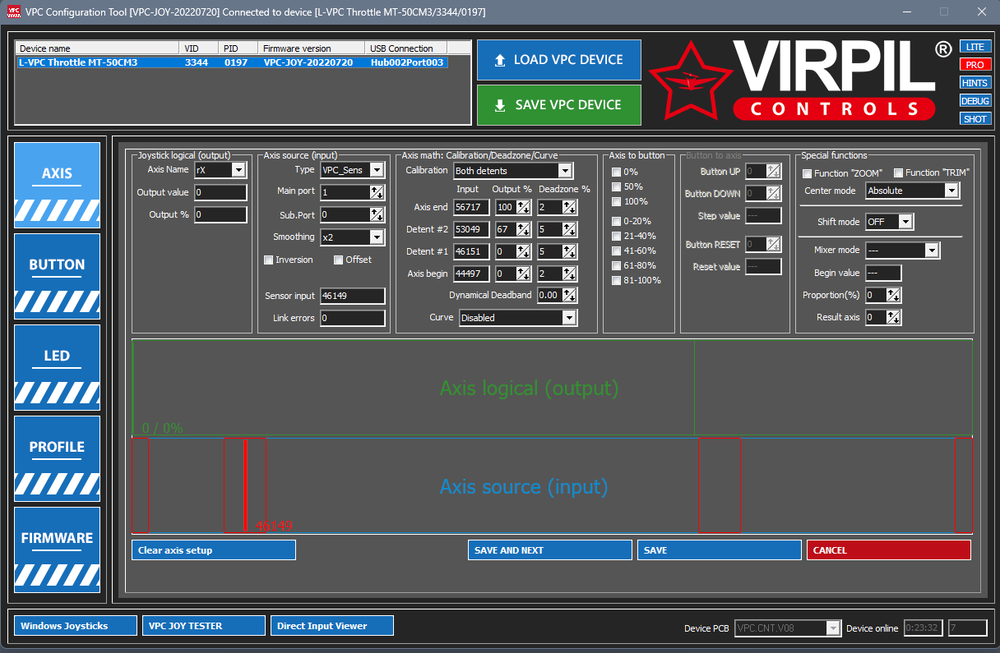Open Windows Joysticks panel

[75, 626]
